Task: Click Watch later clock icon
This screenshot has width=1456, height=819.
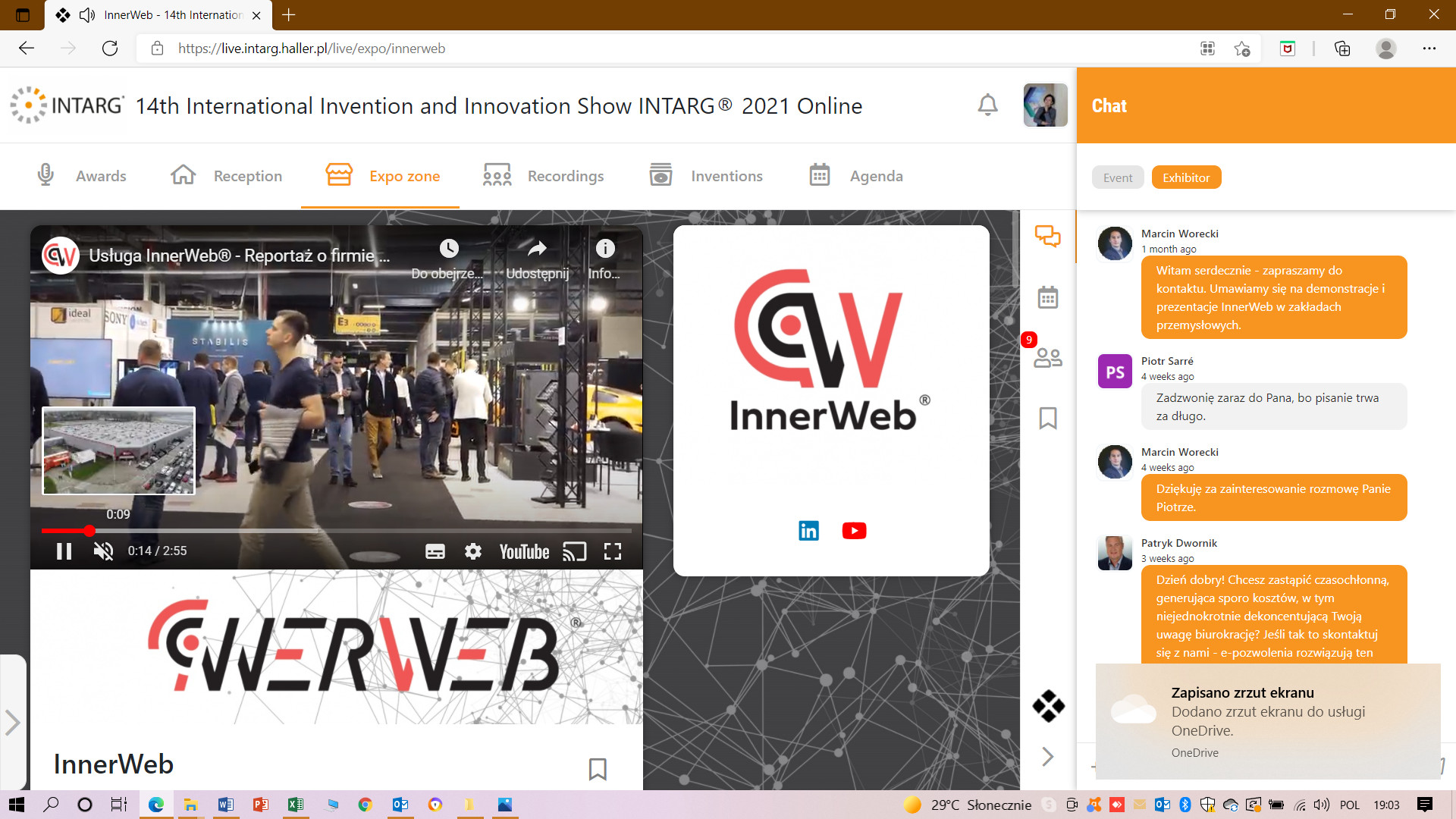Action: pos(449,248)
